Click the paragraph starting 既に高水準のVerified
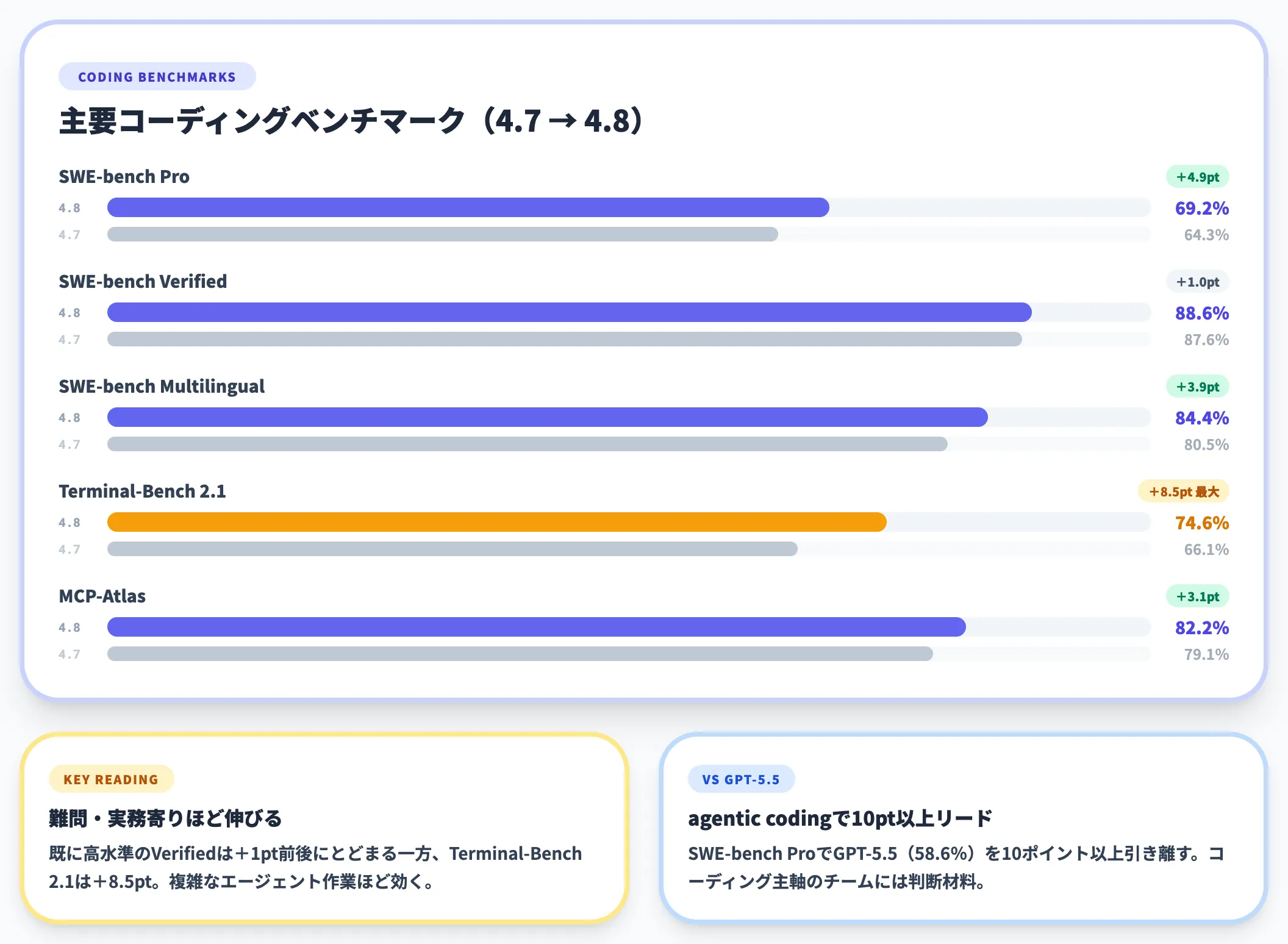The height and width of the screenshot is (944, 1288). tap(315, 867)
